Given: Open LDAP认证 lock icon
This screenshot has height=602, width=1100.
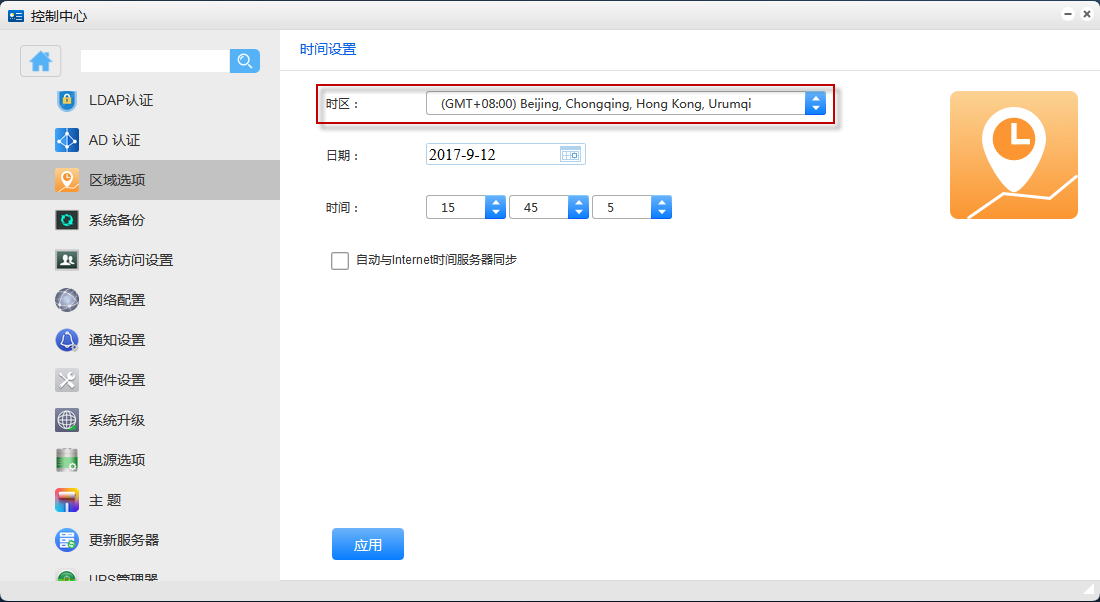Looking at the screenshot, I should click(x=67, y=100).
